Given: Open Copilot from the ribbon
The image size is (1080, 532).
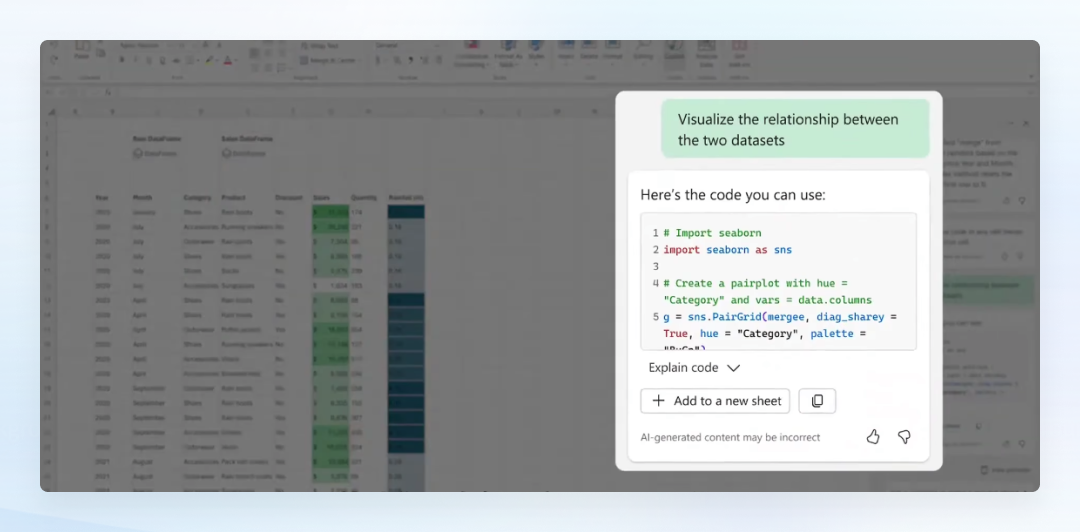Looking at the screenshot, I should tap(674, 53).
